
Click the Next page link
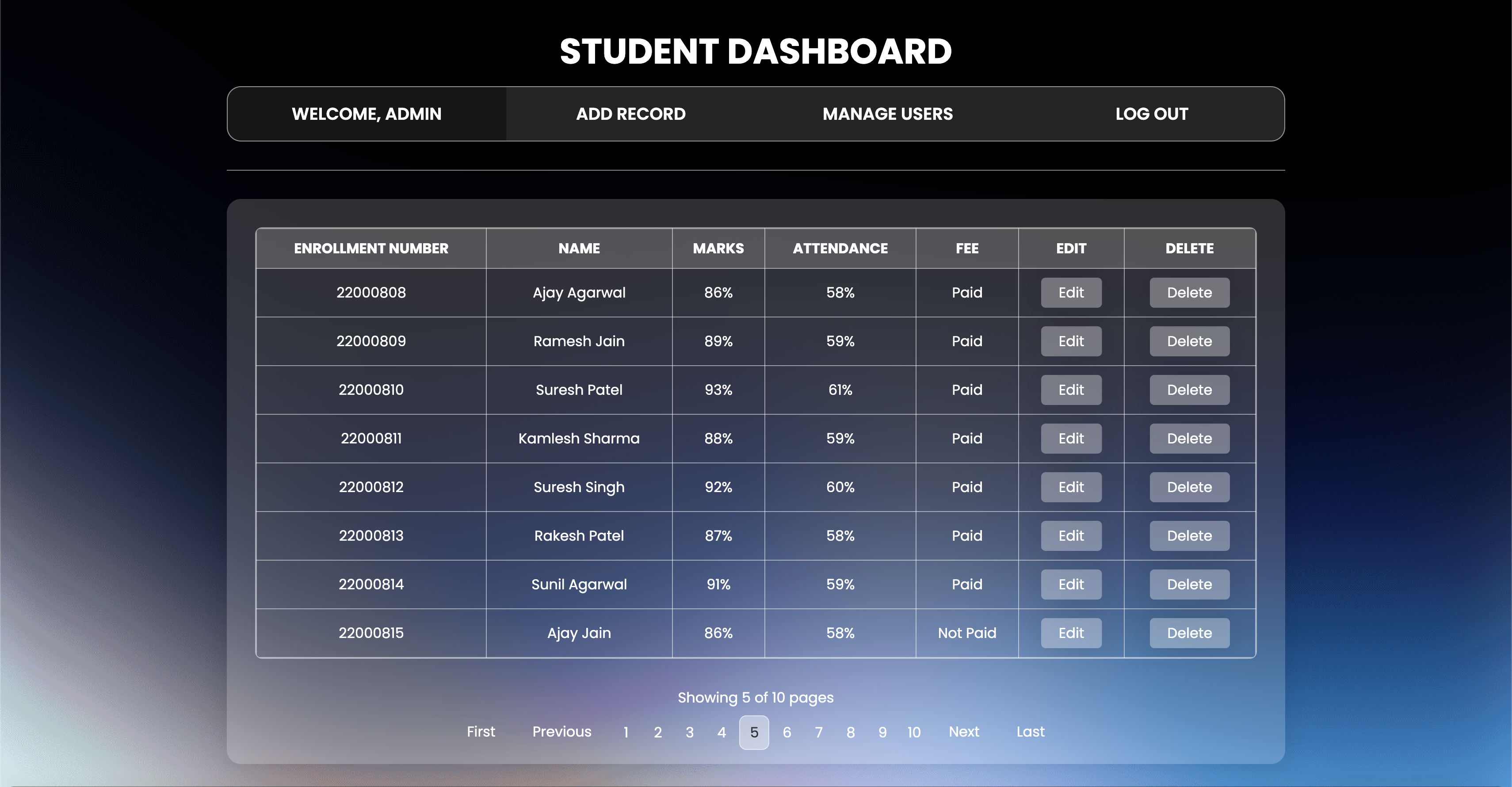coord(964,732)
